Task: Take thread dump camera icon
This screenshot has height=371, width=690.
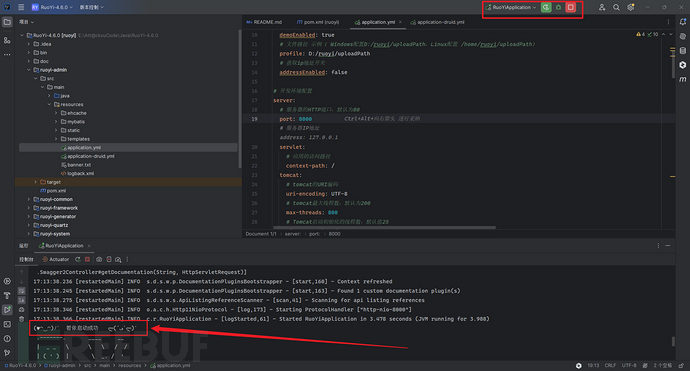Action: pyautogui.click(x=99, y=259)
